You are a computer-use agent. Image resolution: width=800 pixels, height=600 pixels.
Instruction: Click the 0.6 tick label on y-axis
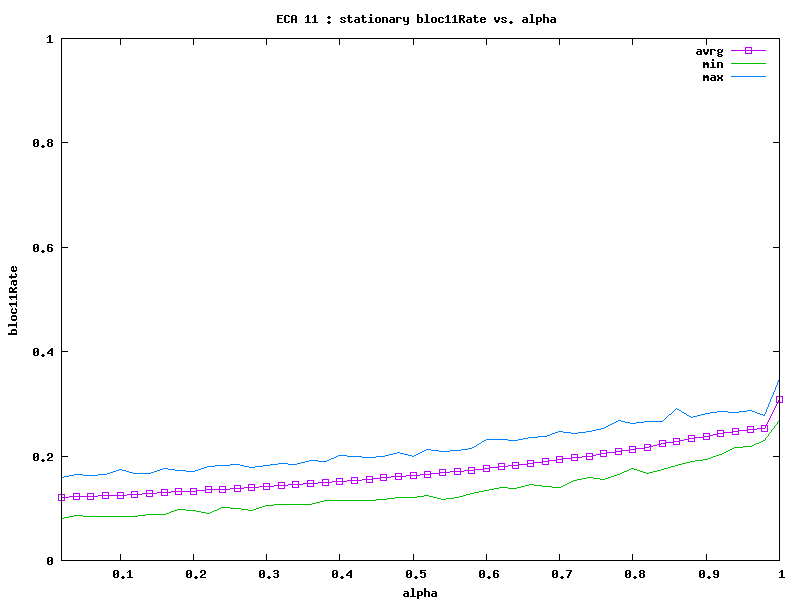point(43,248)
